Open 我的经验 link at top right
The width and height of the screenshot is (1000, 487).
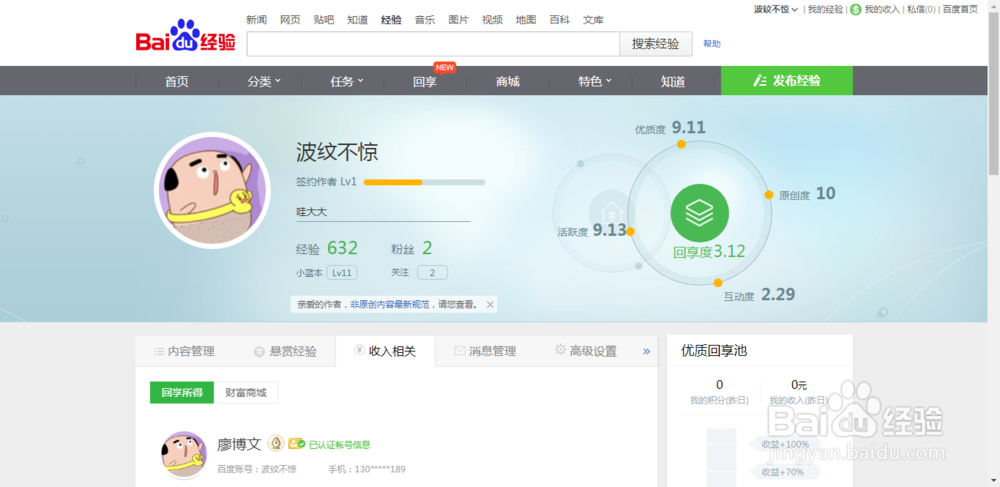coord(825,9)
